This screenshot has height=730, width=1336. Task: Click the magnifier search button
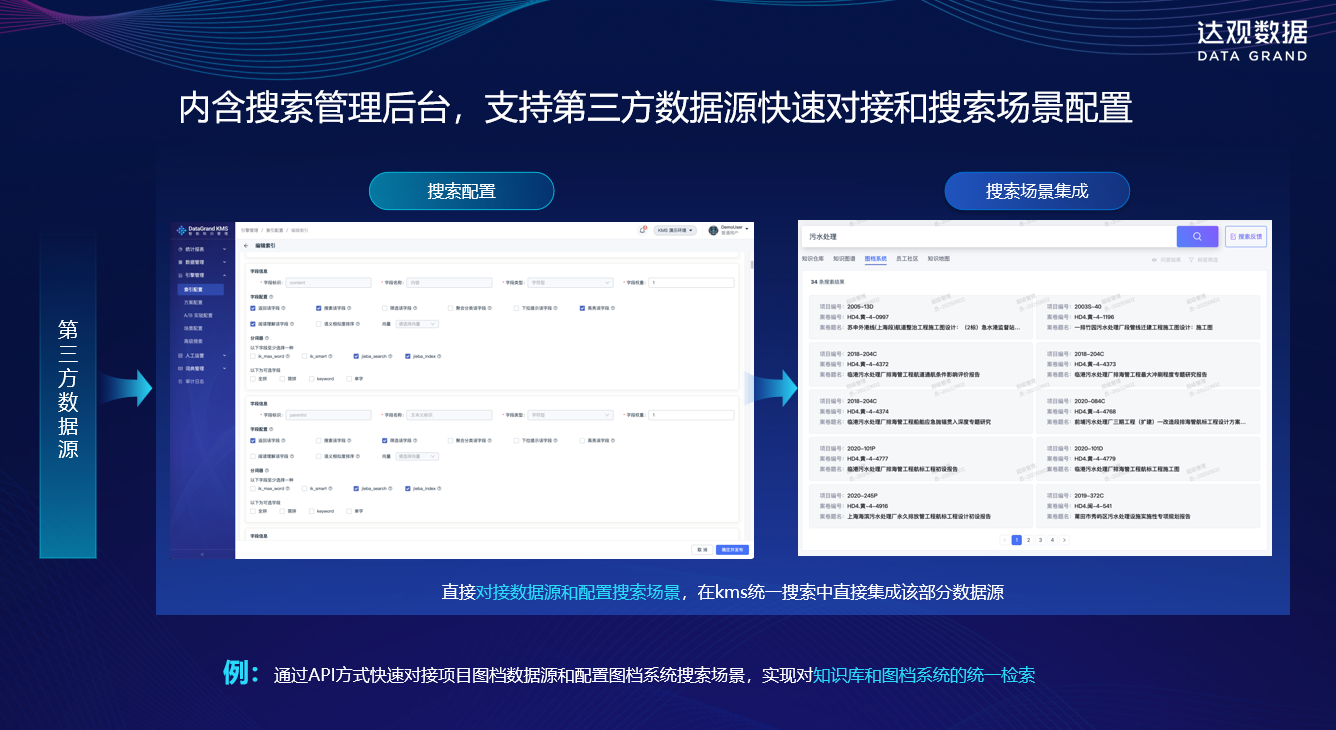pyautogui.click(x=1197, y=236)
